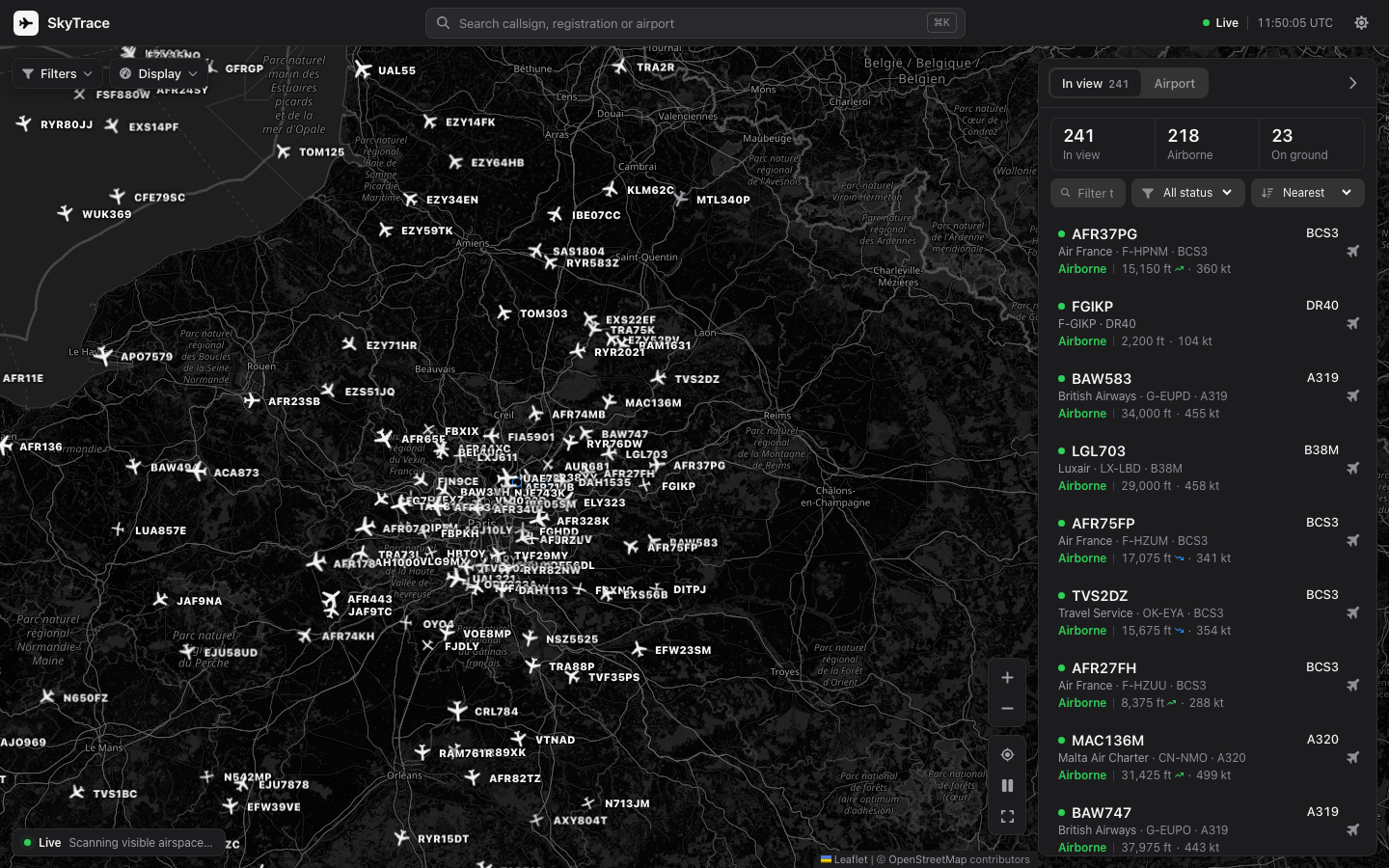Select the JAF9NA aircraft marker

click(161, 600)
